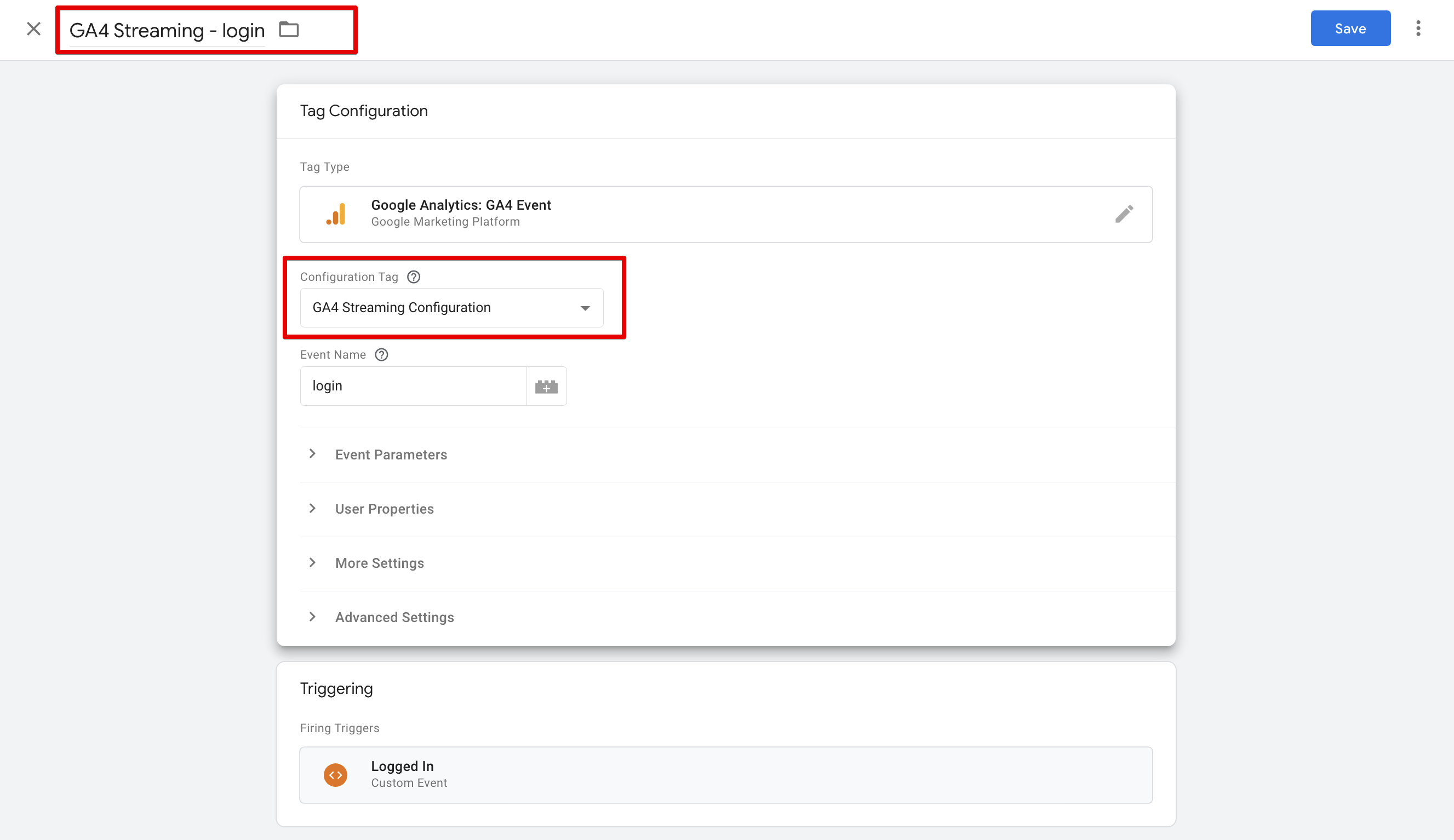Click the Firing Triggers label

tap(339, 728)
